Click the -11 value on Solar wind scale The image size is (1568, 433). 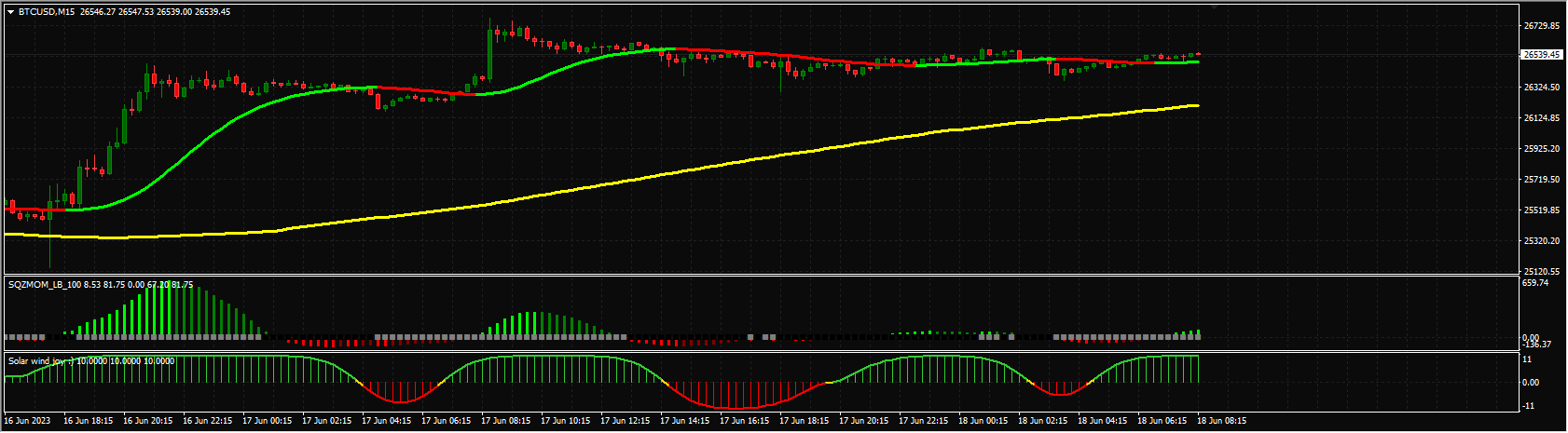1528,406
